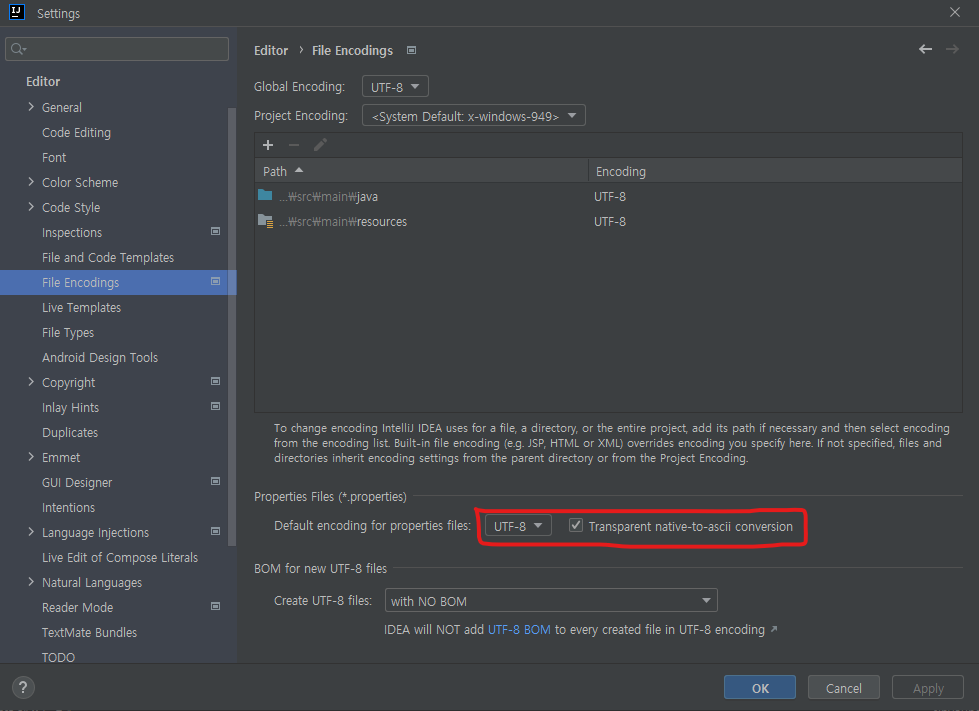Select File and Code Templates item
This screenshot has width=979, height=711.
[108, 257]
